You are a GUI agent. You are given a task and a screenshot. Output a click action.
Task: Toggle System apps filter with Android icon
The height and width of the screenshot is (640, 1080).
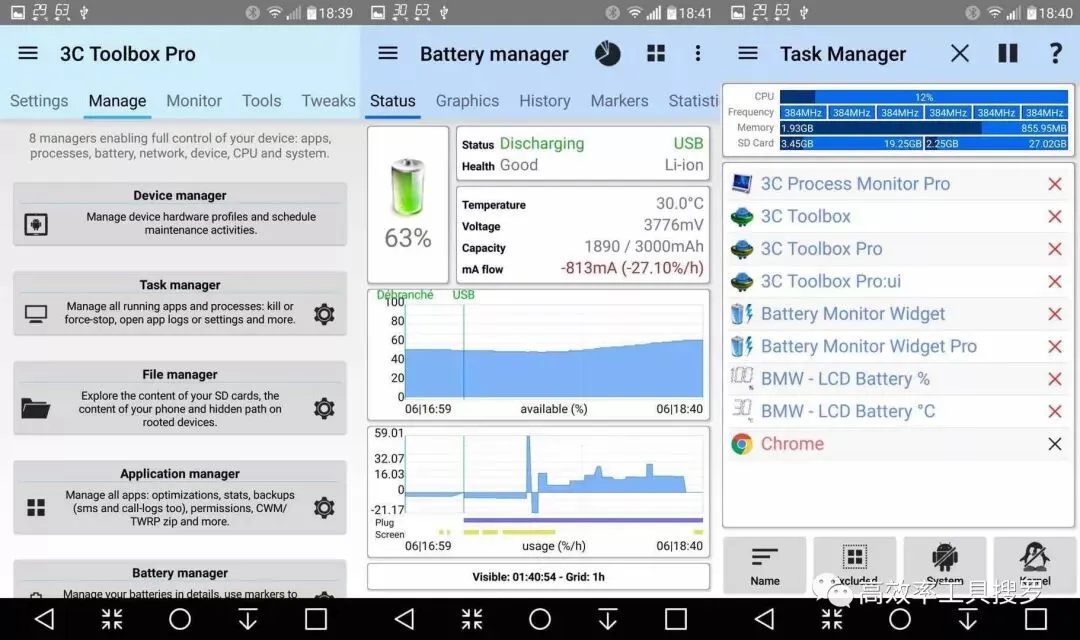(944, 566)
